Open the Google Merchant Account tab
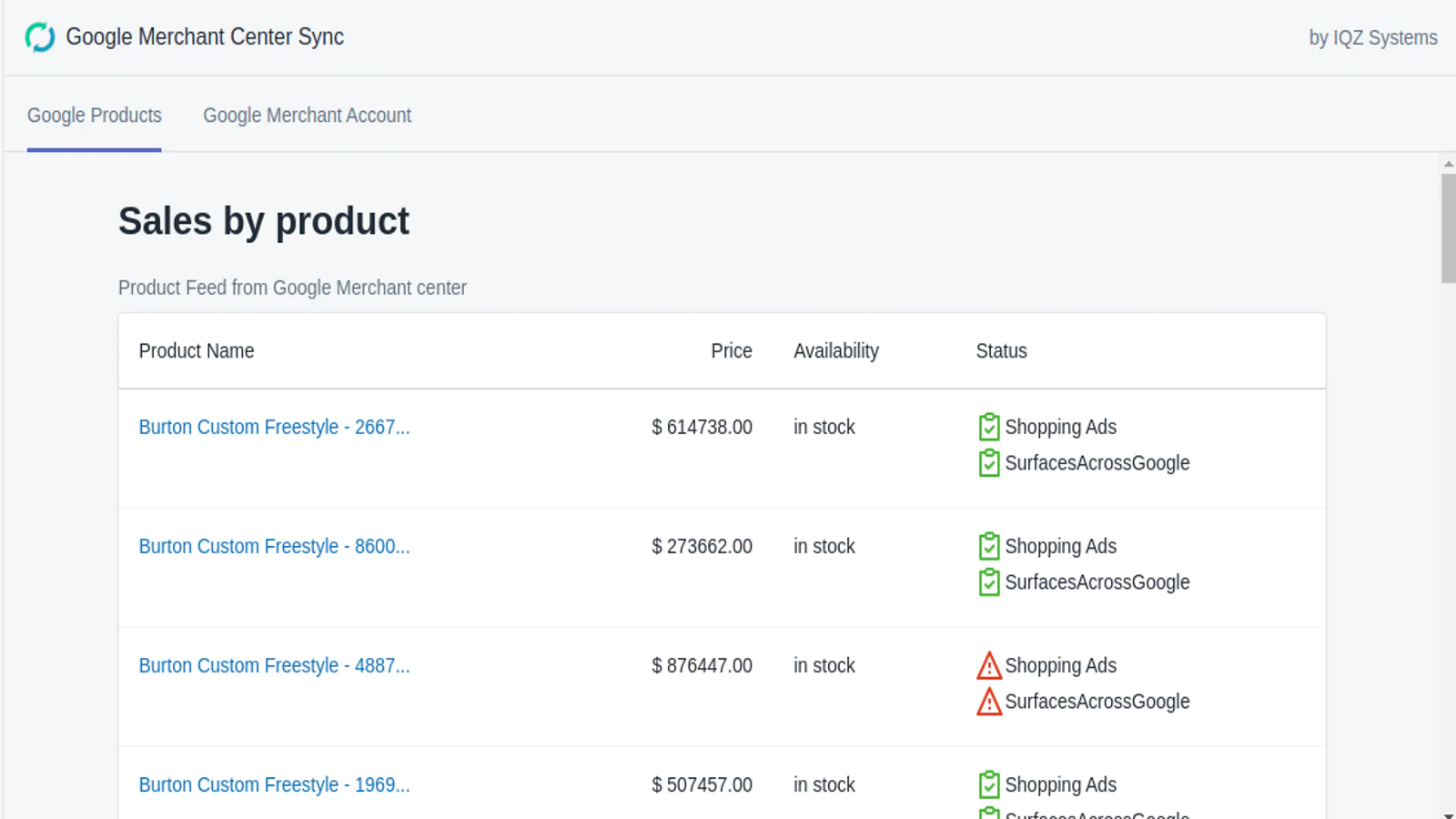The height and width of the screenshot is (819, 1456). point(307,116)
